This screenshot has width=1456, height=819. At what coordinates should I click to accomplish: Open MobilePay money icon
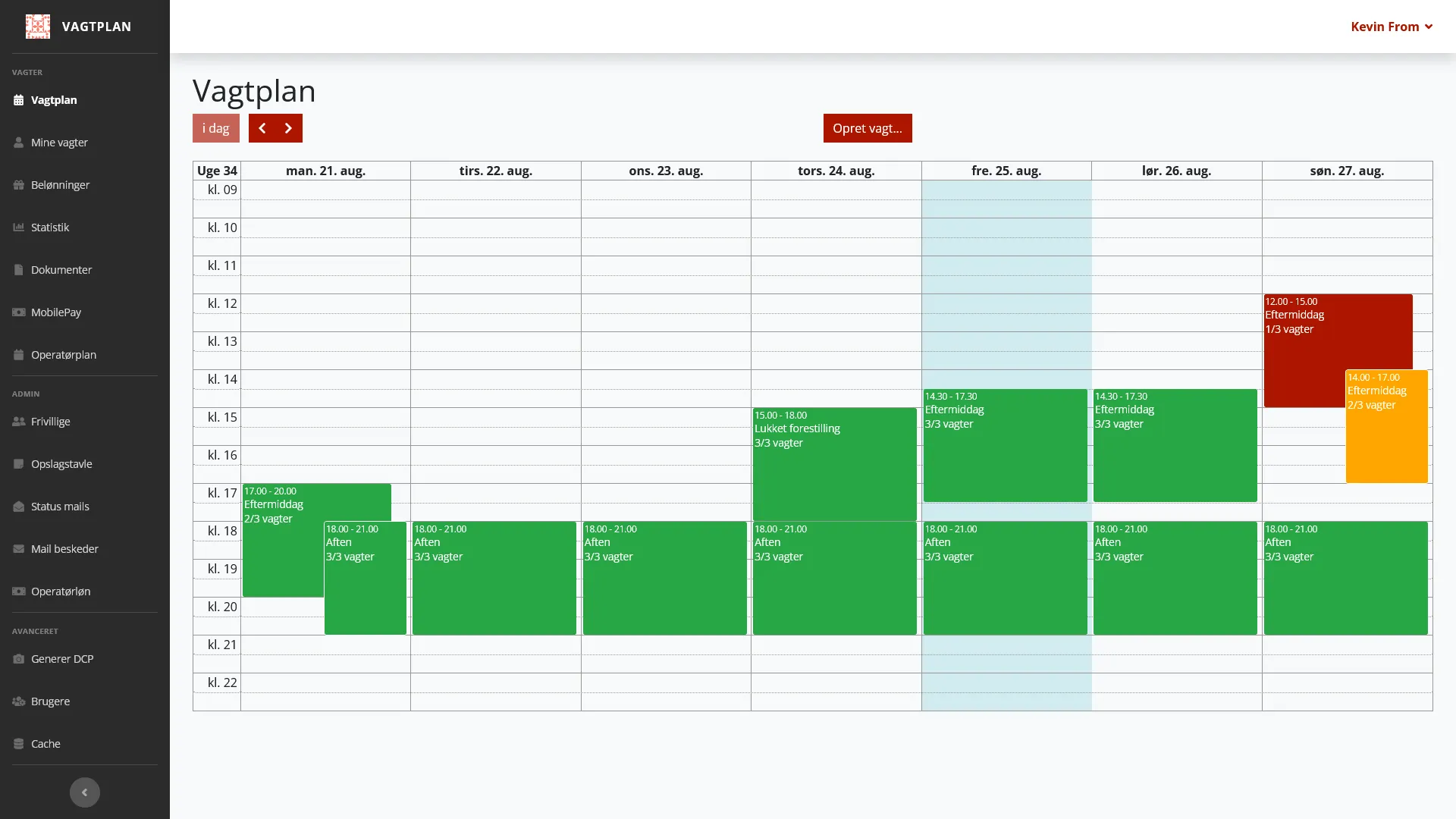tap(18, 312)
